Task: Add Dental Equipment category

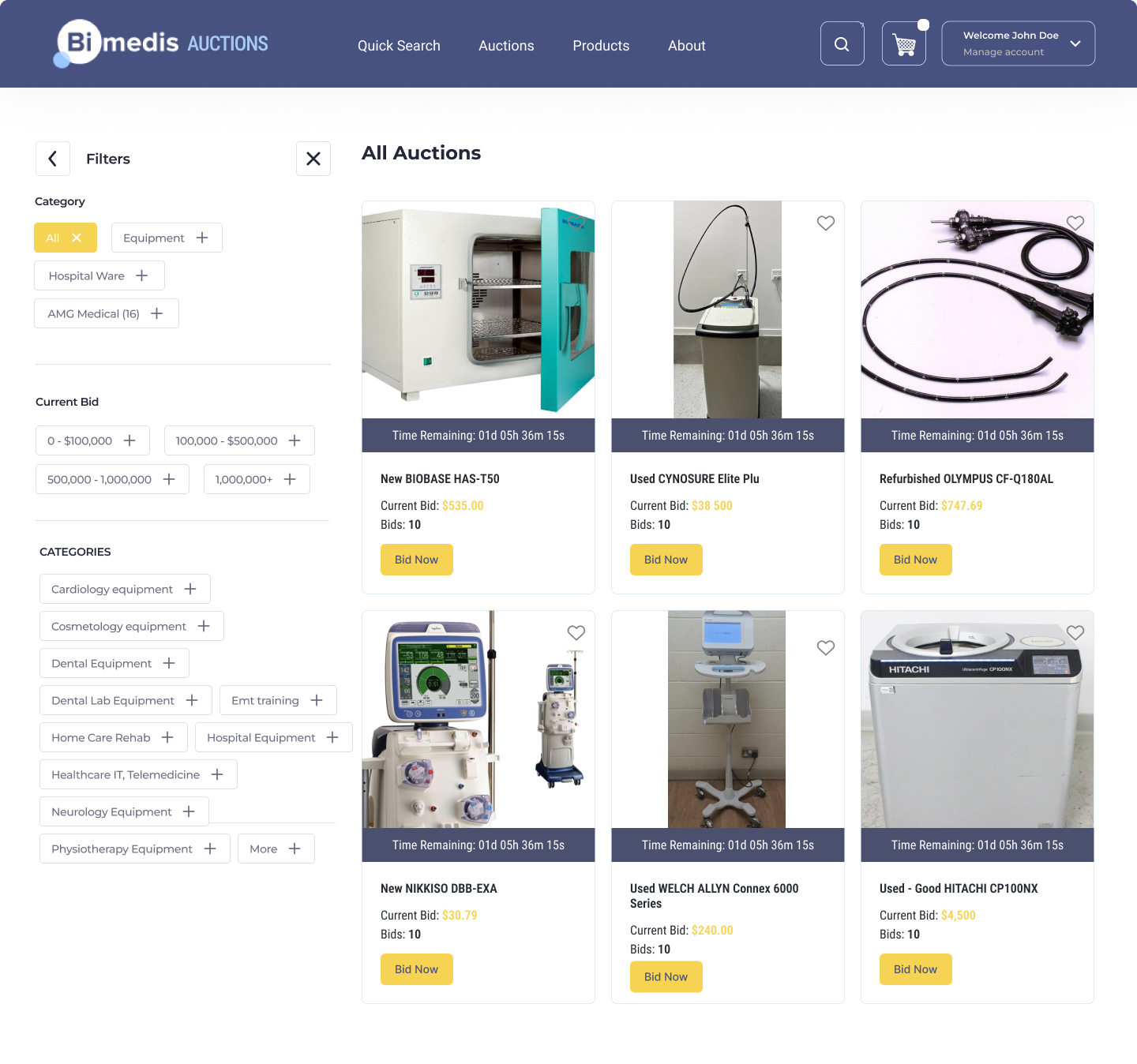Action: (x=114, y=663)
